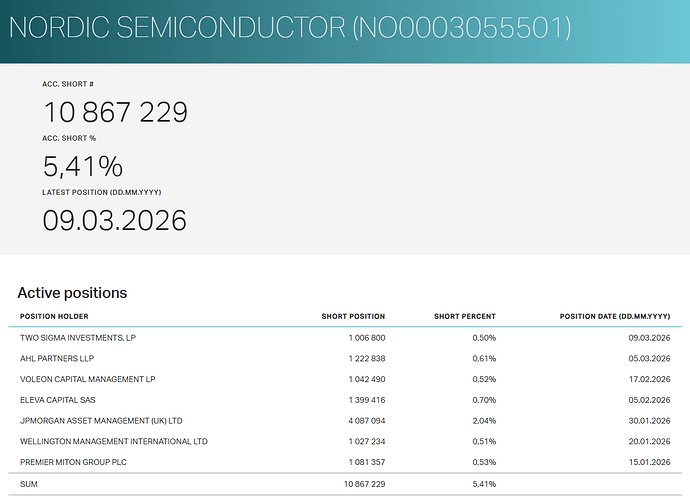Open Wellington Management International Ltd
Screen dimensions: 690x503
tap(114, 441)
